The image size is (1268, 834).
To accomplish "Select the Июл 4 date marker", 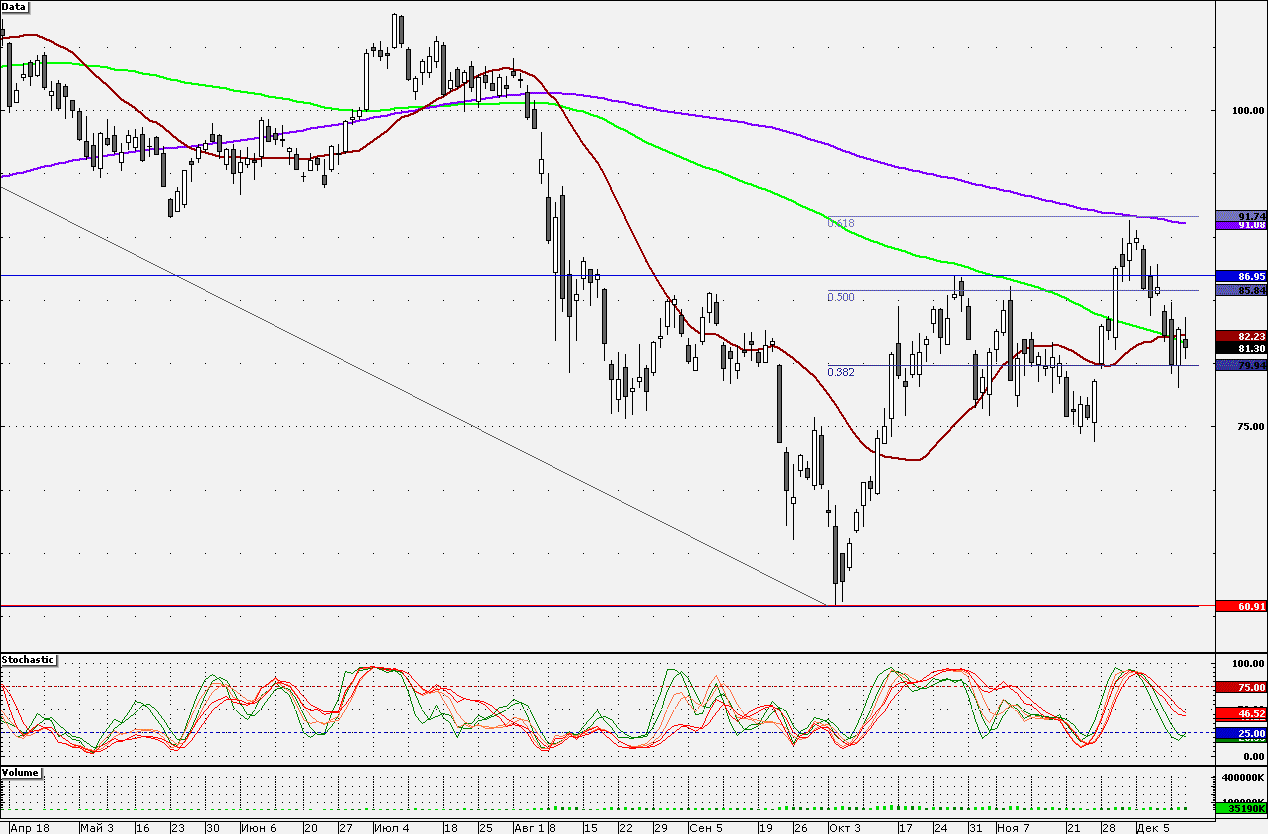I will click(x=391, y=828).
